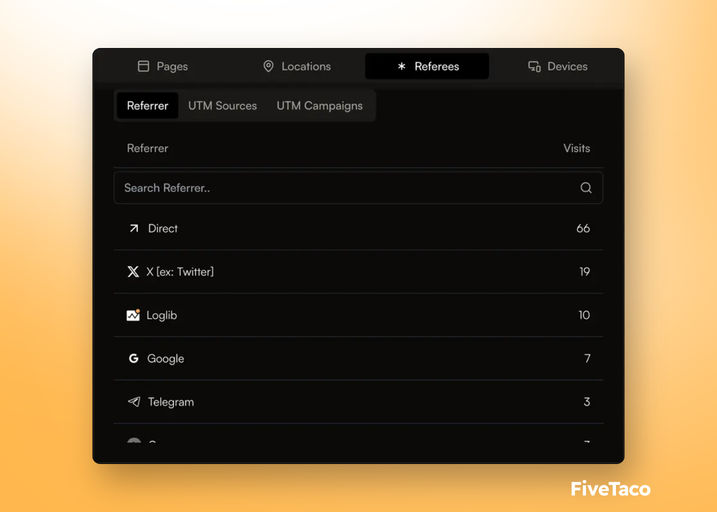Open the Locations tab
Screen dimensions: 717x512
click(296, 66)
